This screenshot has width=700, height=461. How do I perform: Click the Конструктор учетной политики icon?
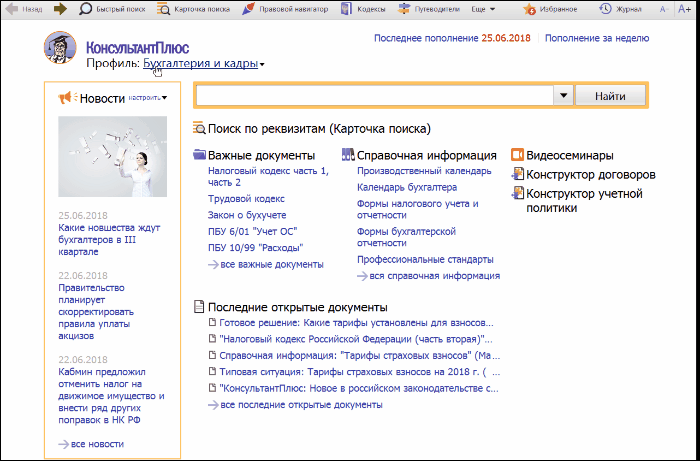pos(517,193)
